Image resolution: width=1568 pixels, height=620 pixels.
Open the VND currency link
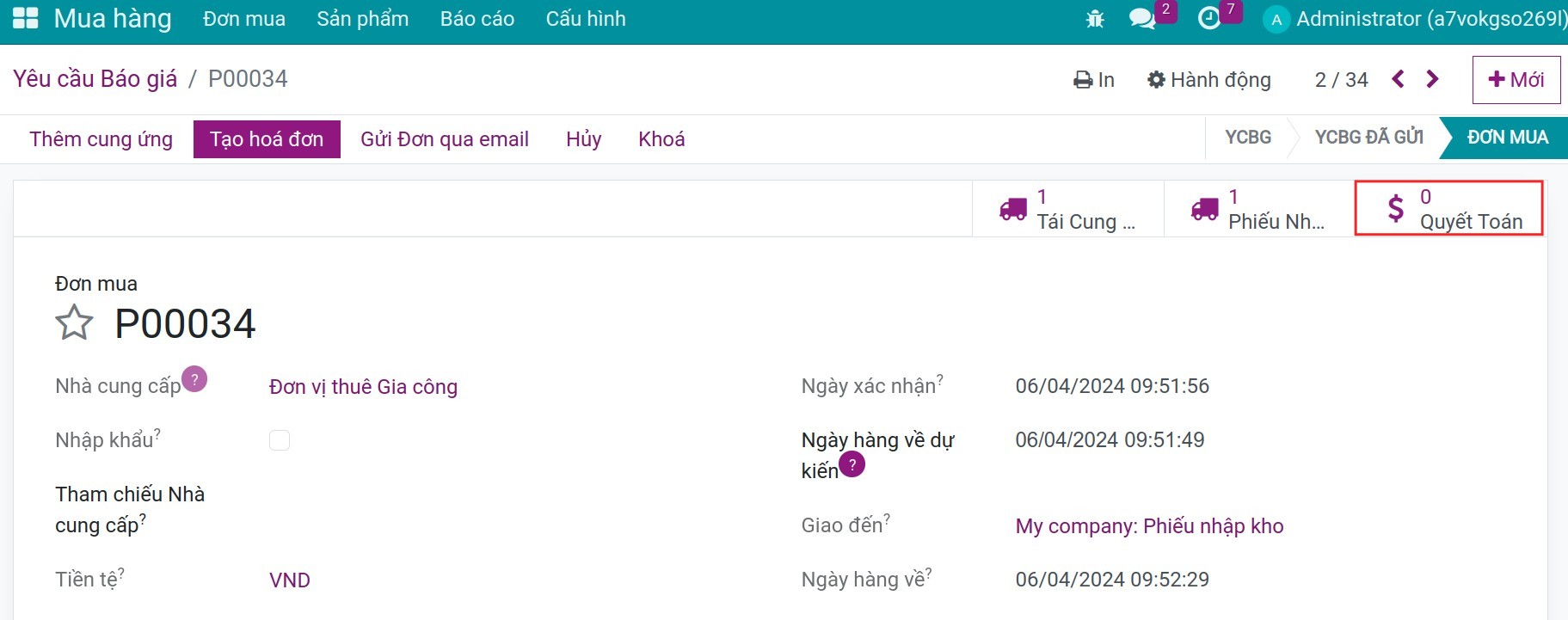[290, 580]
